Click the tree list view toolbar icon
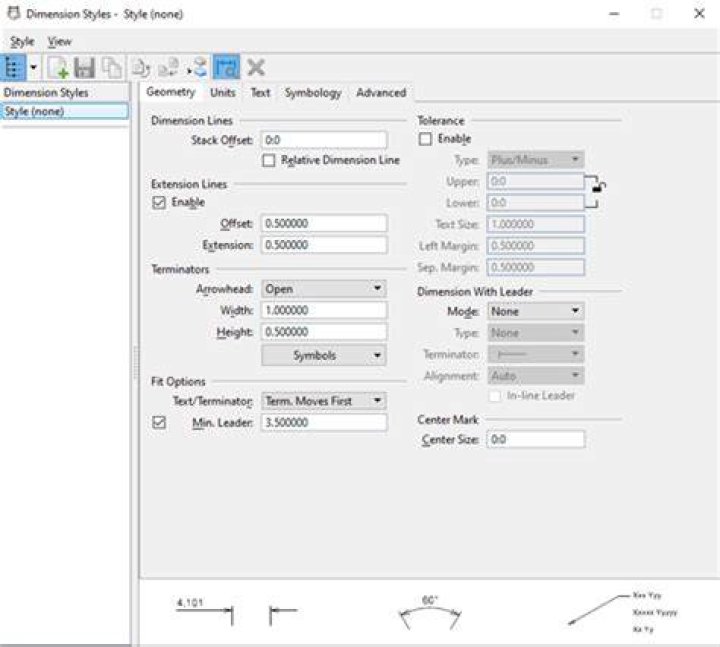 13,68
